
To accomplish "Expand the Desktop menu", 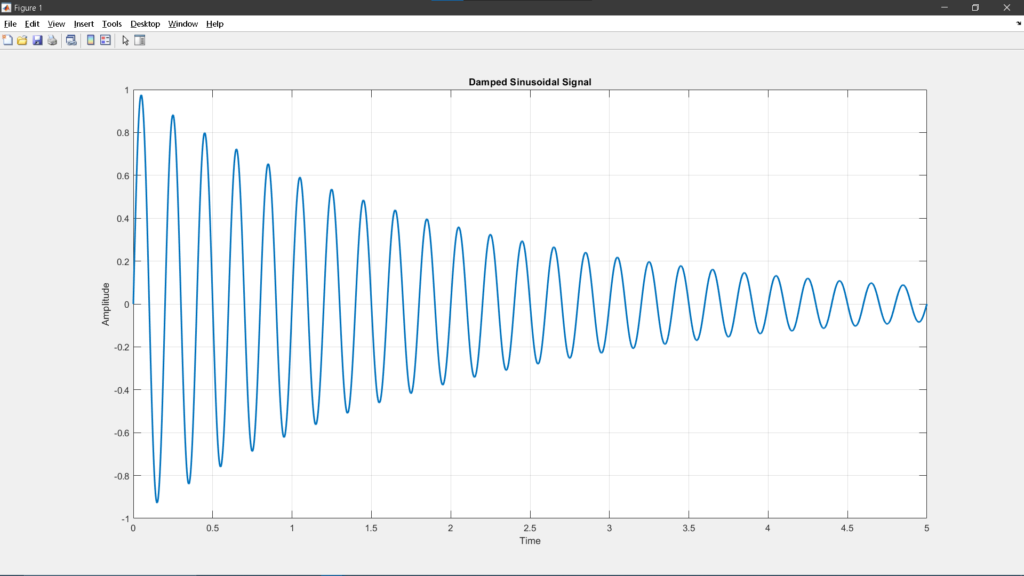I will [x=145, y=23].
